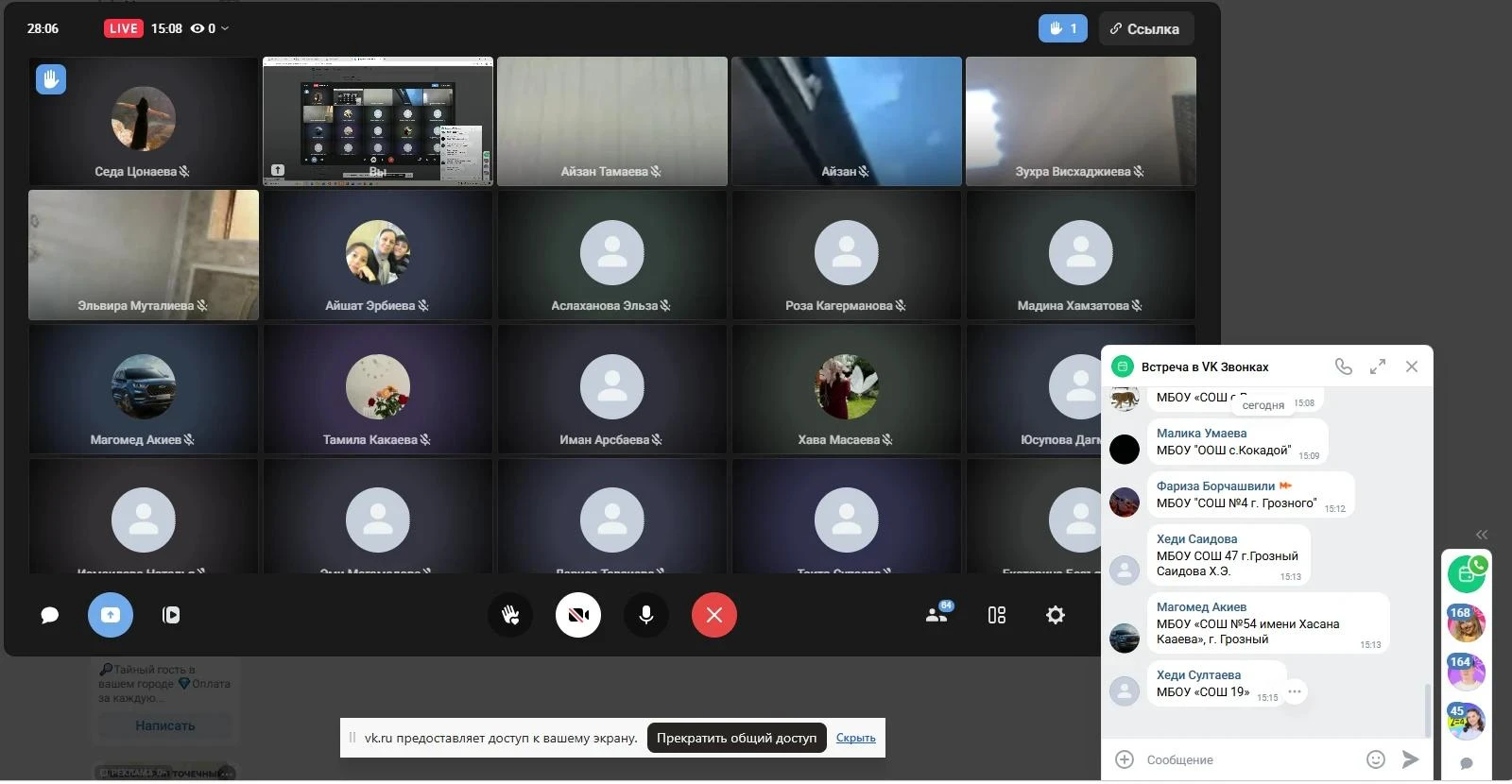The width and height of the screenshot is (1512, 784).
Task: Open options for Хеди Султаева message
Action: [x=1295, y=691]
